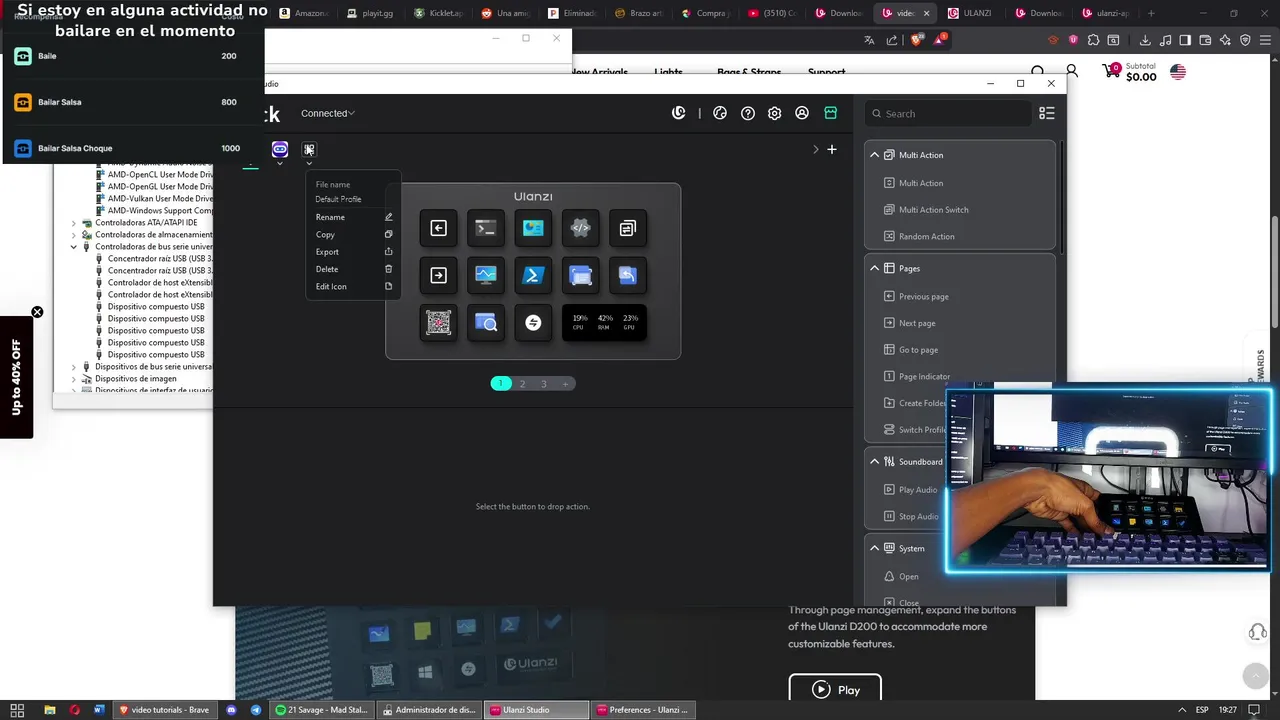Select the purple robot profile icon
This screenshot has width=1280, height=720.
[x=280, y=149]
